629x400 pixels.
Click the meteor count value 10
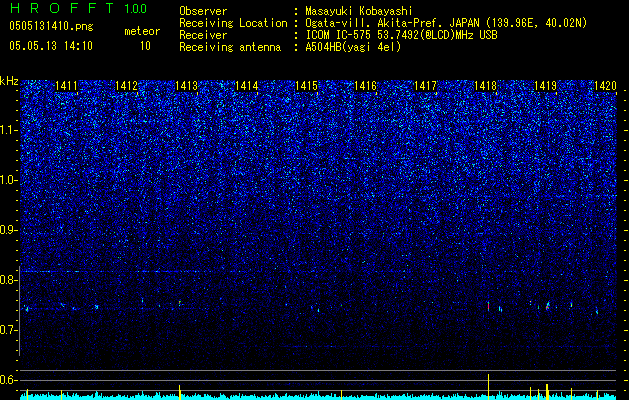(x=145, y=46)
